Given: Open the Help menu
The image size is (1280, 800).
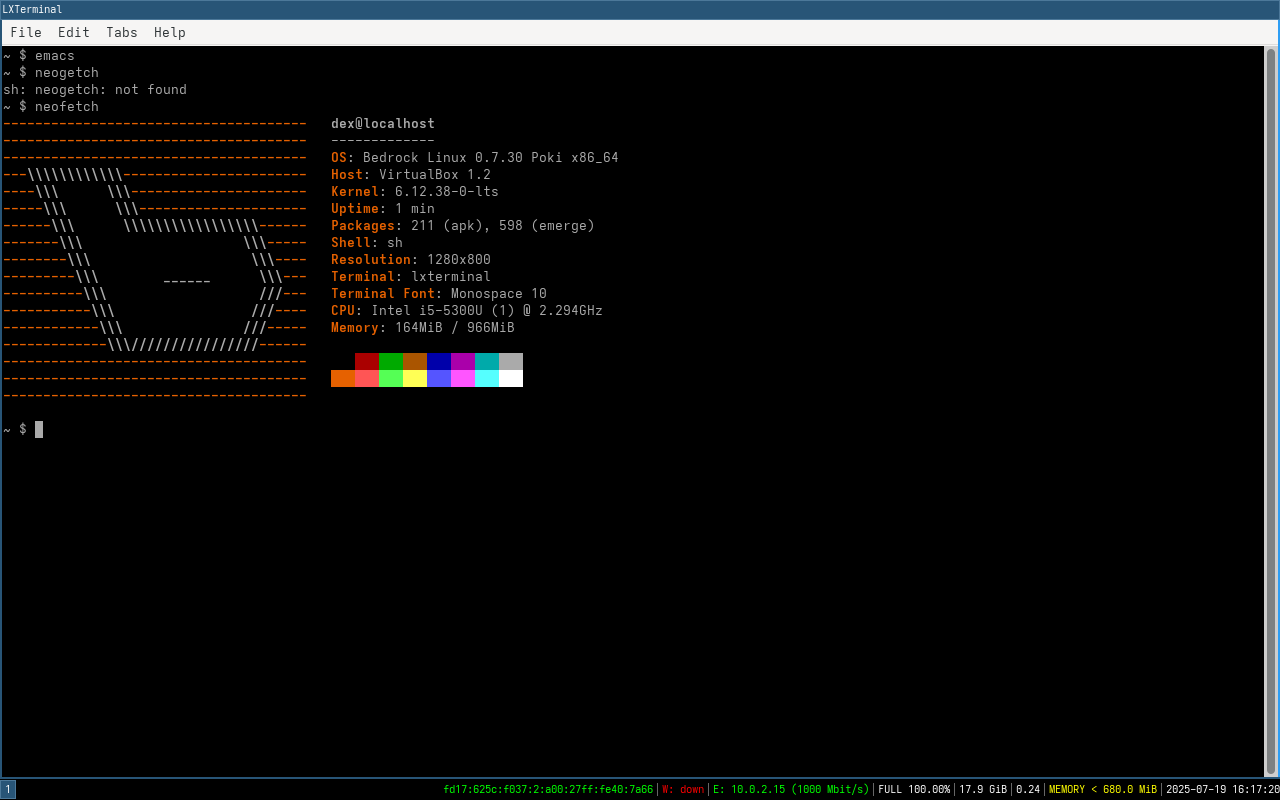Looking at the screenshot, I should click(x=170, y=32).
